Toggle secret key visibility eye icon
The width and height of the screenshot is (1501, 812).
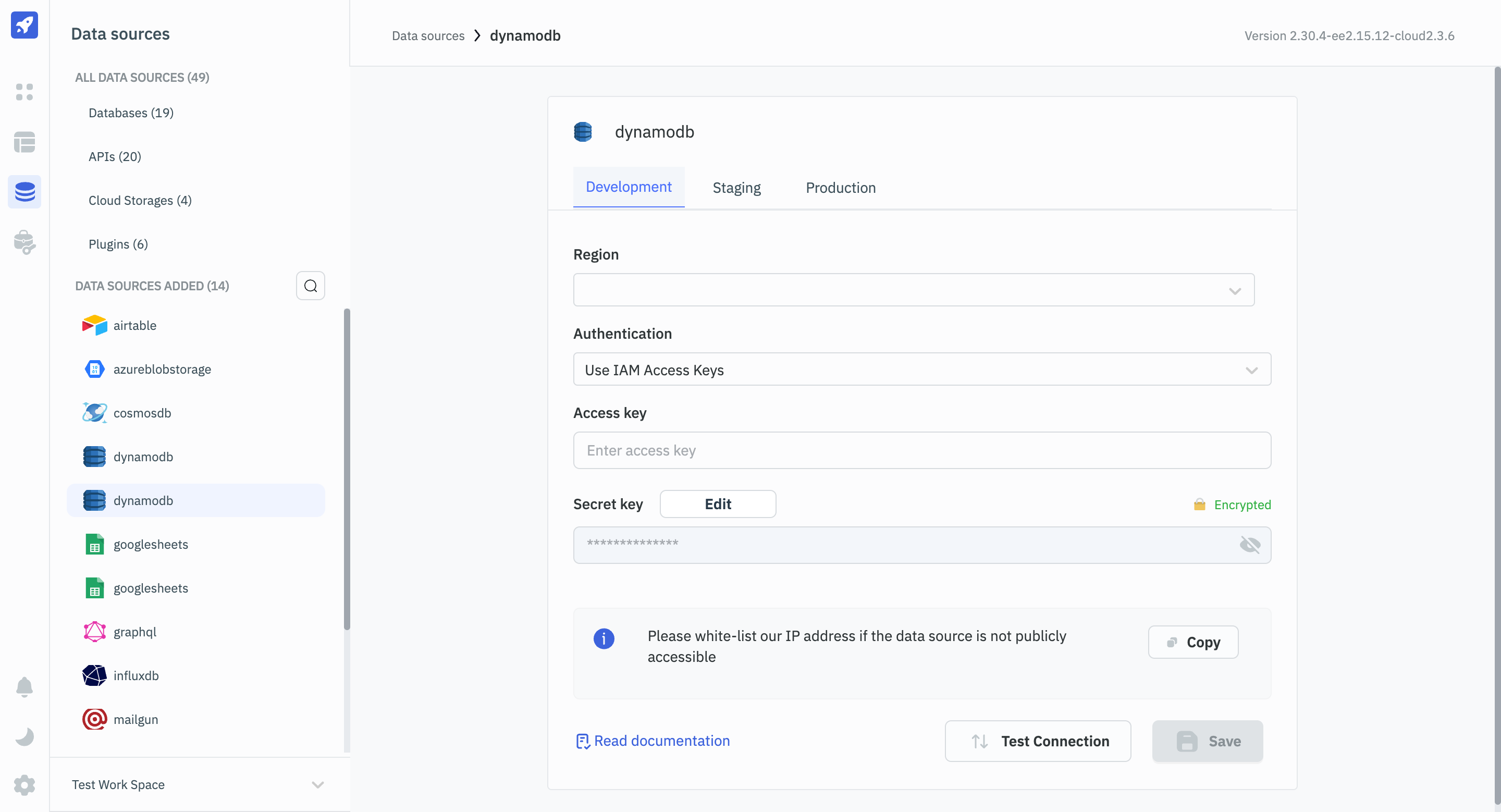[1250, 544]
